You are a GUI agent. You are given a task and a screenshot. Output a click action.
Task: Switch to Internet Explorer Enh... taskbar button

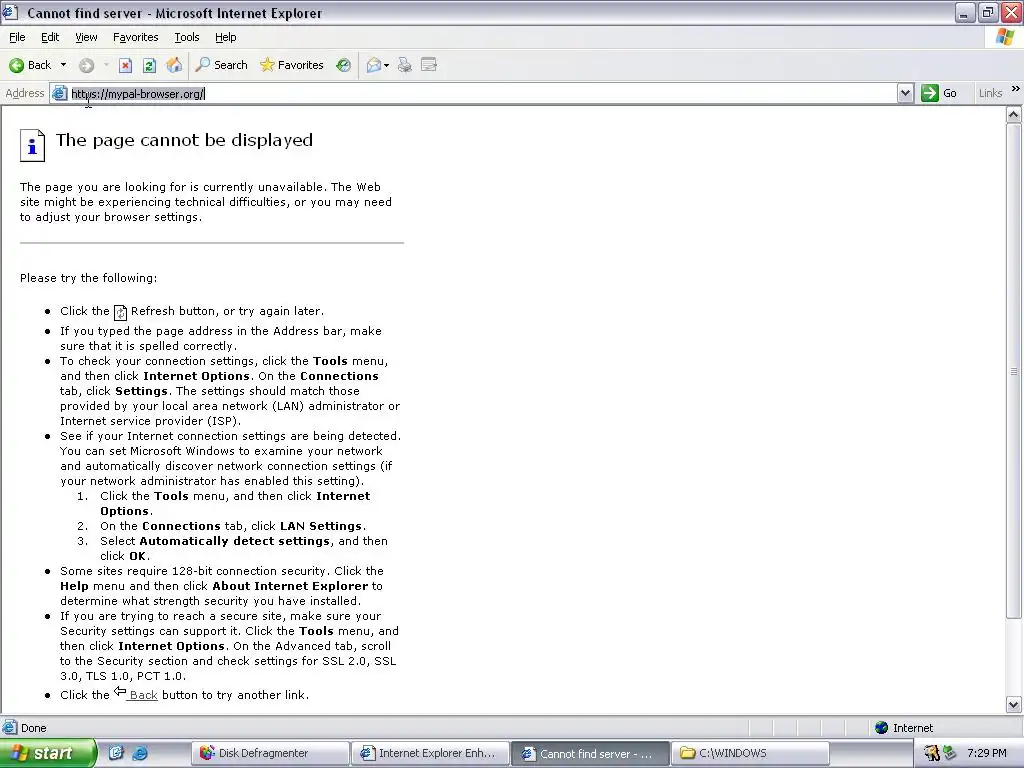click(430, 753)
